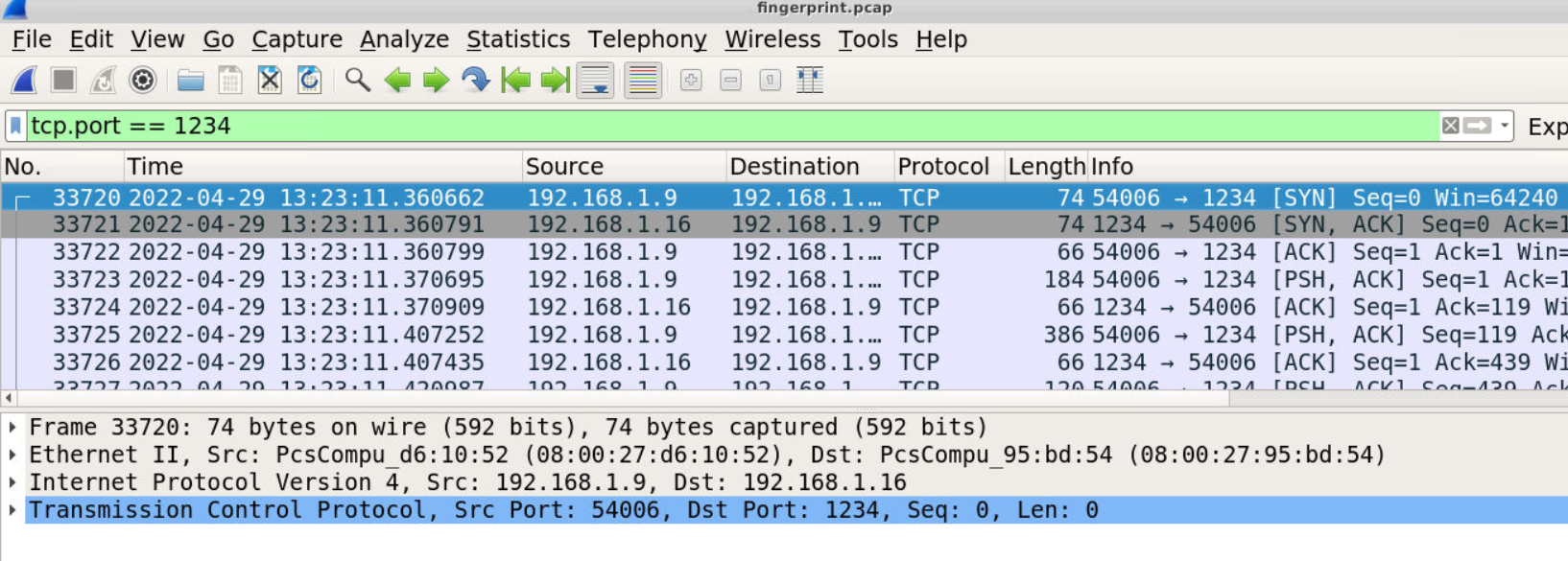Restart the current capture
This screenshot has width=1568, height=561.
(x=103, y=81)
